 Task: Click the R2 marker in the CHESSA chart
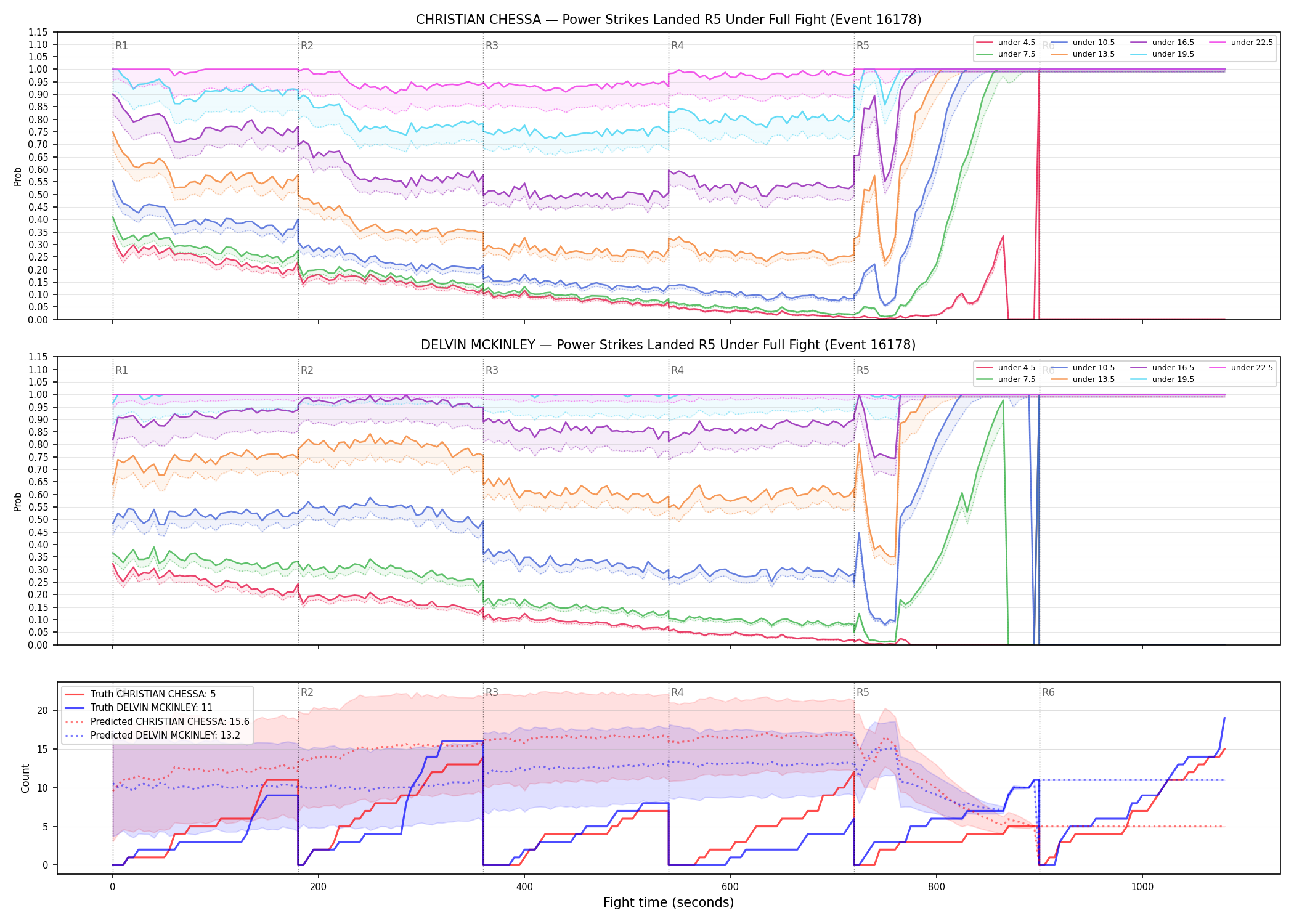pos(307,46)
